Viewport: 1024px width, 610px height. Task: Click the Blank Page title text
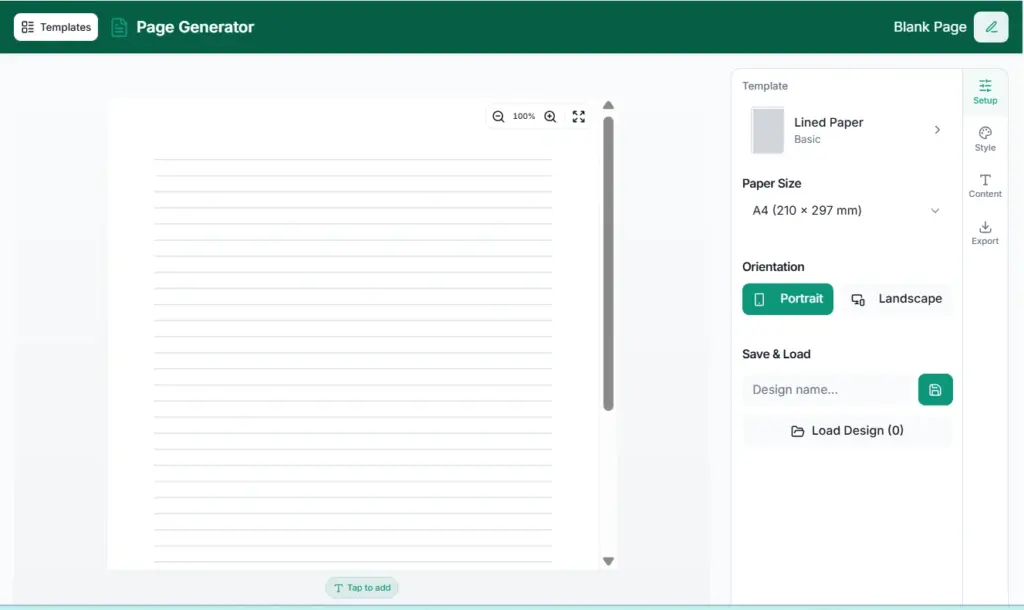pos(929,27)
